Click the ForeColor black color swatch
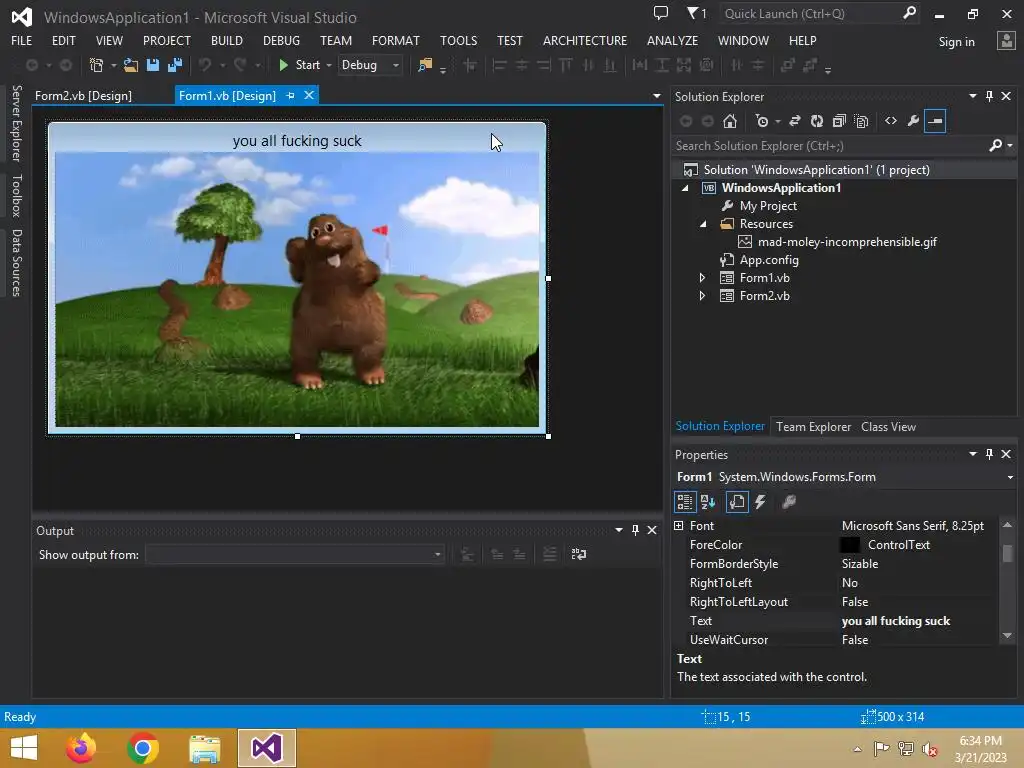This screenshot has height=768, width=1024. [849, 545]
